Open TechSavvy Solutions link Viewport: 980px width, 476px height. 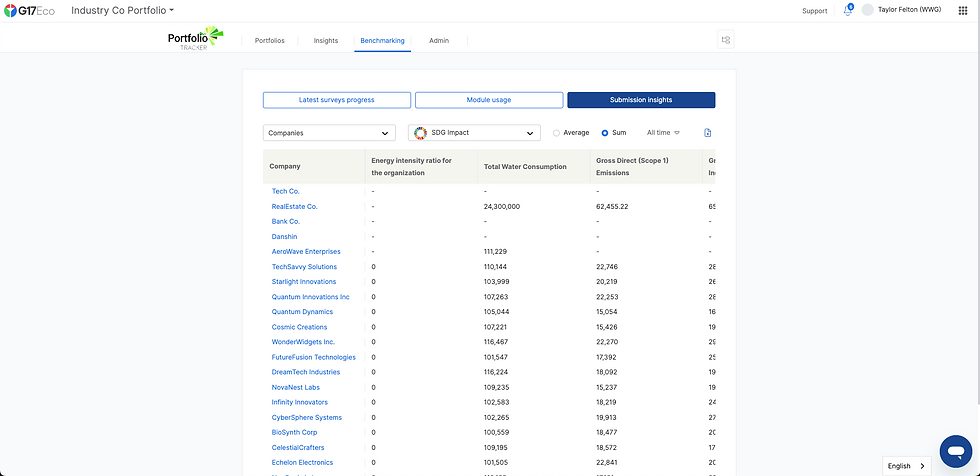(x=304, y=267)
